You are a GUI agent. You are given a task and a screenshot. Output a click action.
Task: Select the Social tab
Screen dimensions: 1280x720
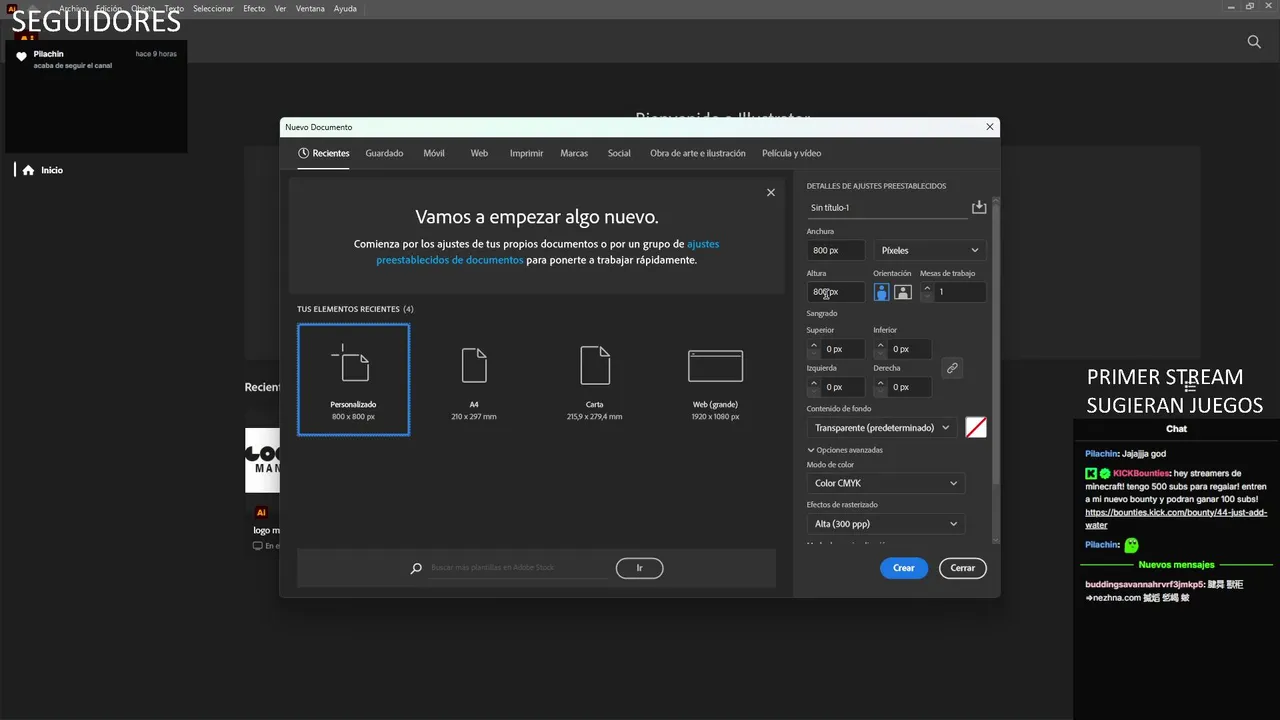pyautogui.click(x=619, y=153)
